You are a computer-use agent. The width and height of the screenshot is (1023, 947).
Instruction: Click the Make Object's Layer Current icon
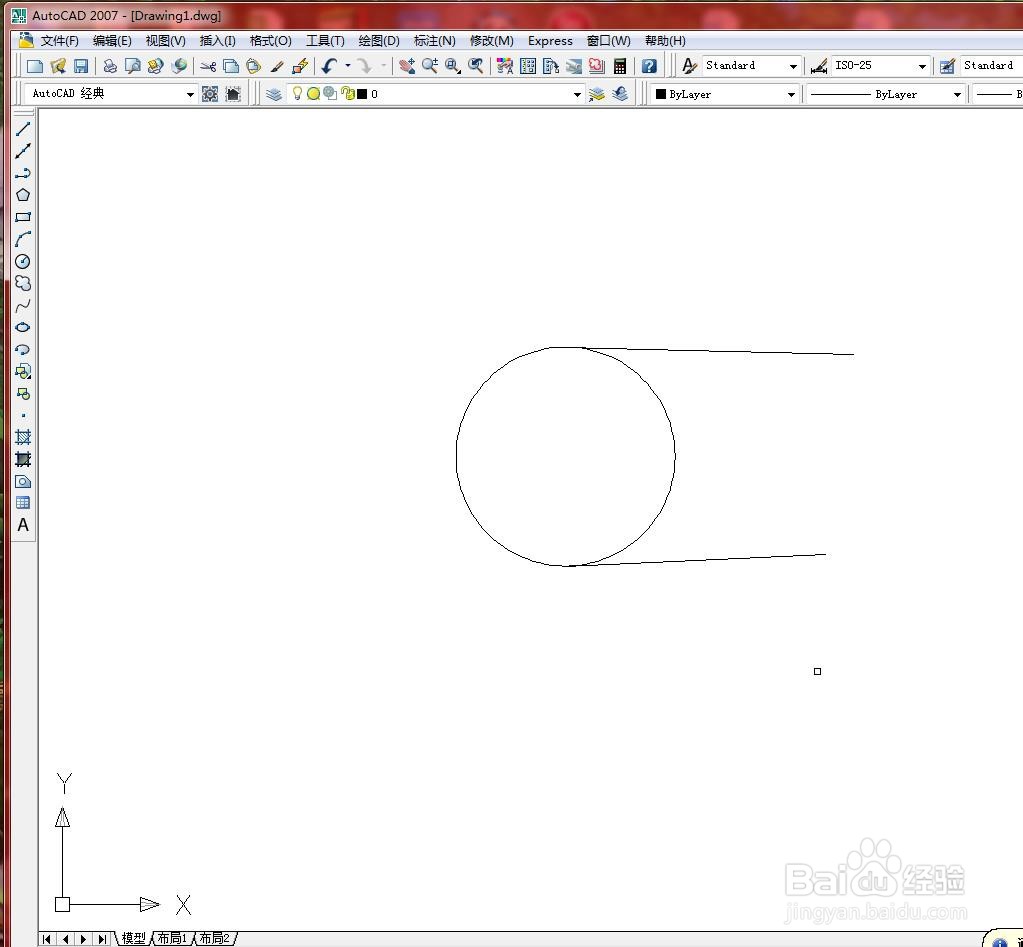point(596,94)
